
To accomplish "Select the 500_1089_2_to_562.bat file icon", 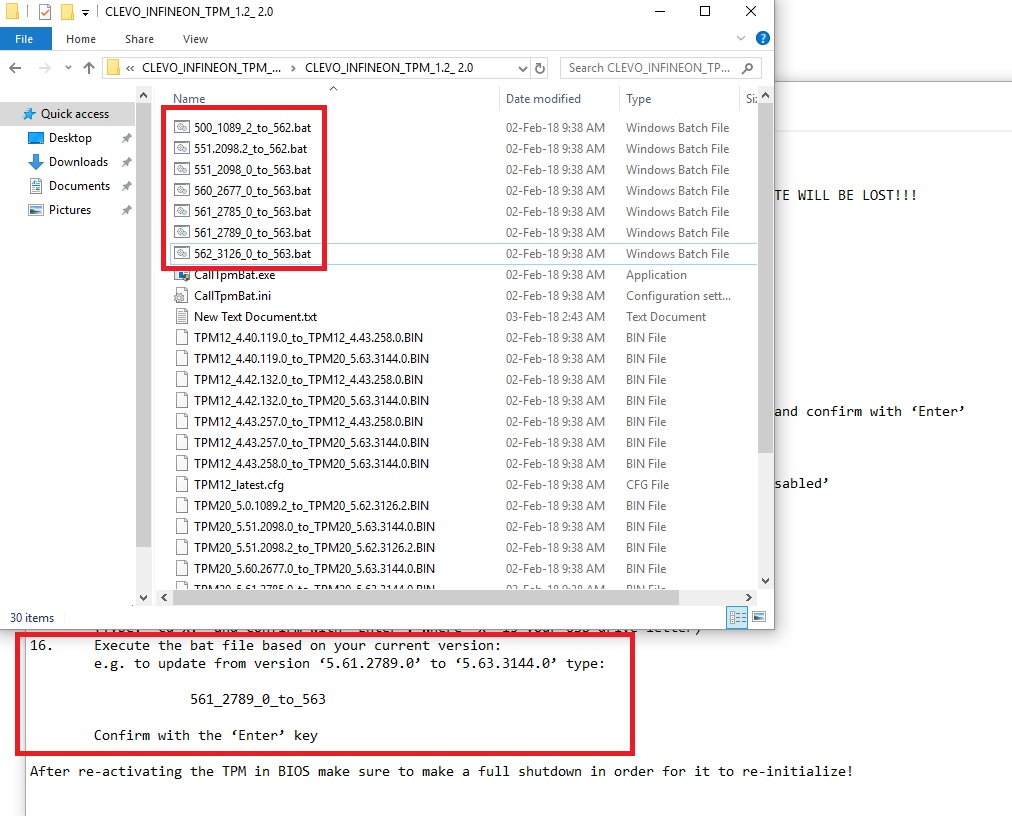I will pos(182,127).
